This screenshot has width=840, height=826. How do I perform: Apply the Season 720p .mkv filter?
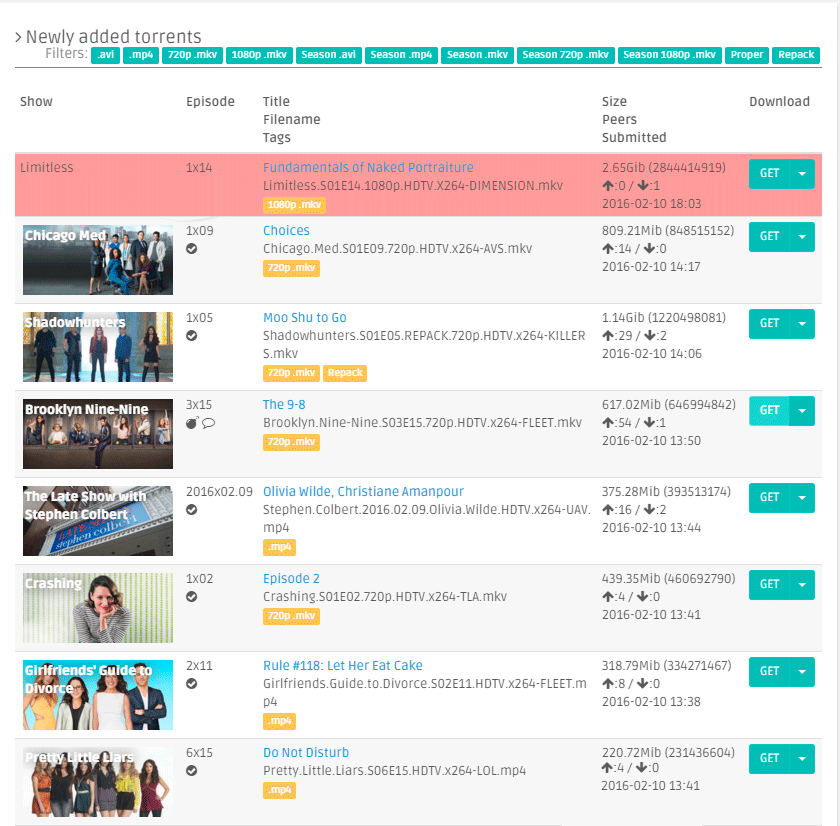(566, 55)
